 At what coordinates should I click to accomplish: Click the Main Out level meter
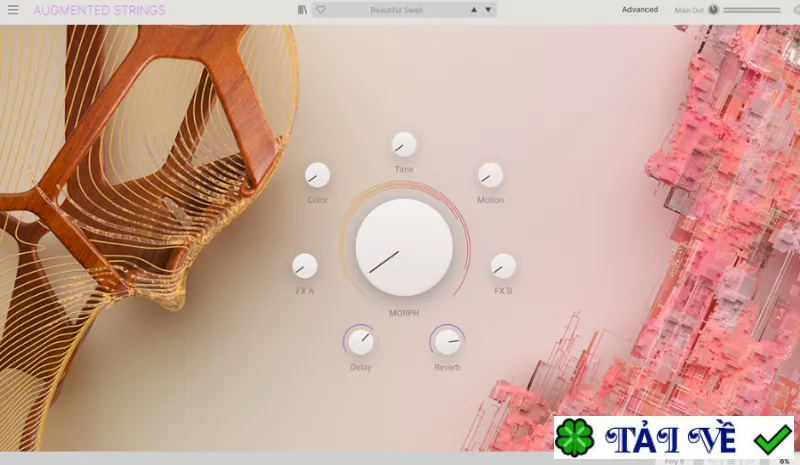[752, 10]
